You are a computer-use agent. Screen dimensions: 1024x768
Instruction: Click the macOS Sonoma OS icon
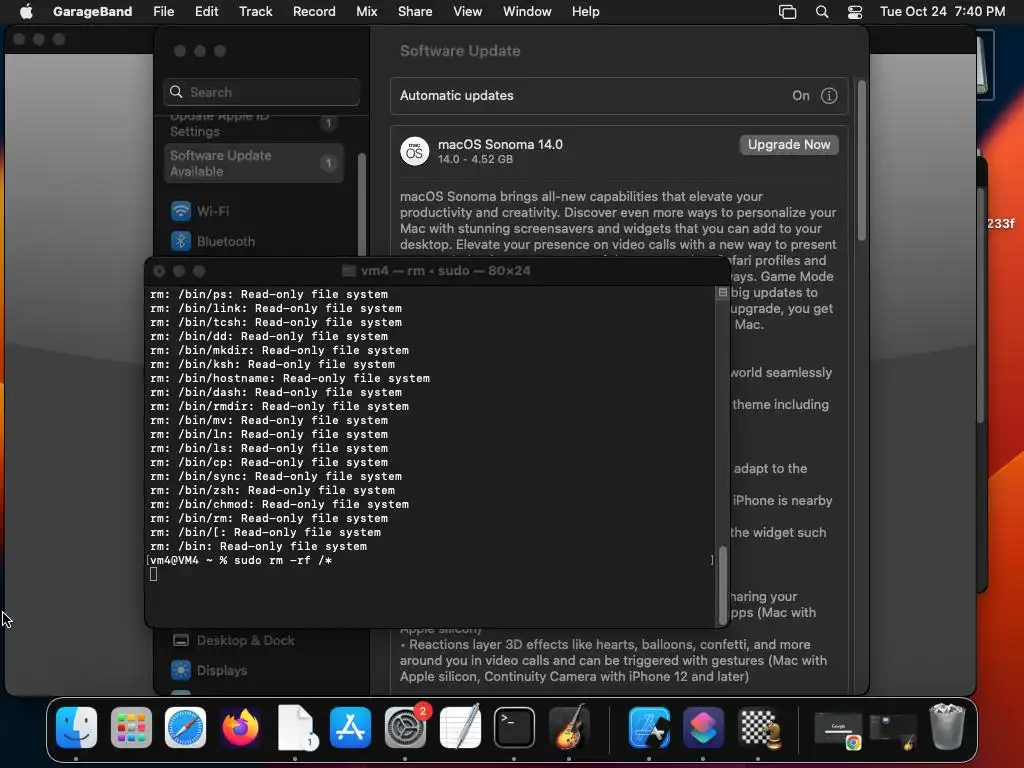coord(414,152)
